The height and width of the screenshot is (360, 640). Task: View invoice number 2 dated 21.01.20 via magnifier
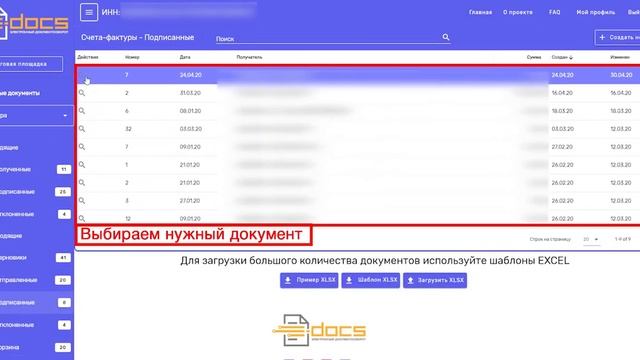[x=82, y=183]
